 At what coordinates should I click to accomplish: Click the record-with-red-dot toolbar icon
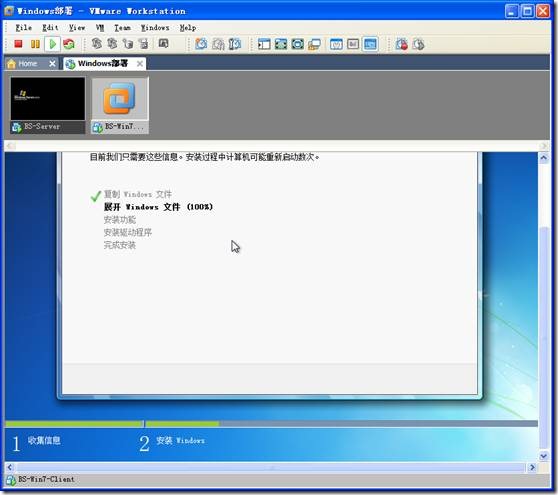tap(401, 44)
